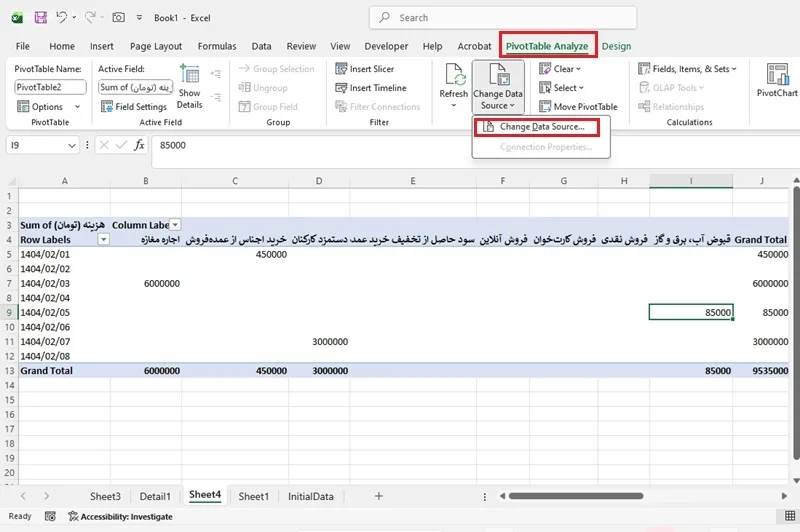Click the Select All corner triangle

click(x=11, y=182)
